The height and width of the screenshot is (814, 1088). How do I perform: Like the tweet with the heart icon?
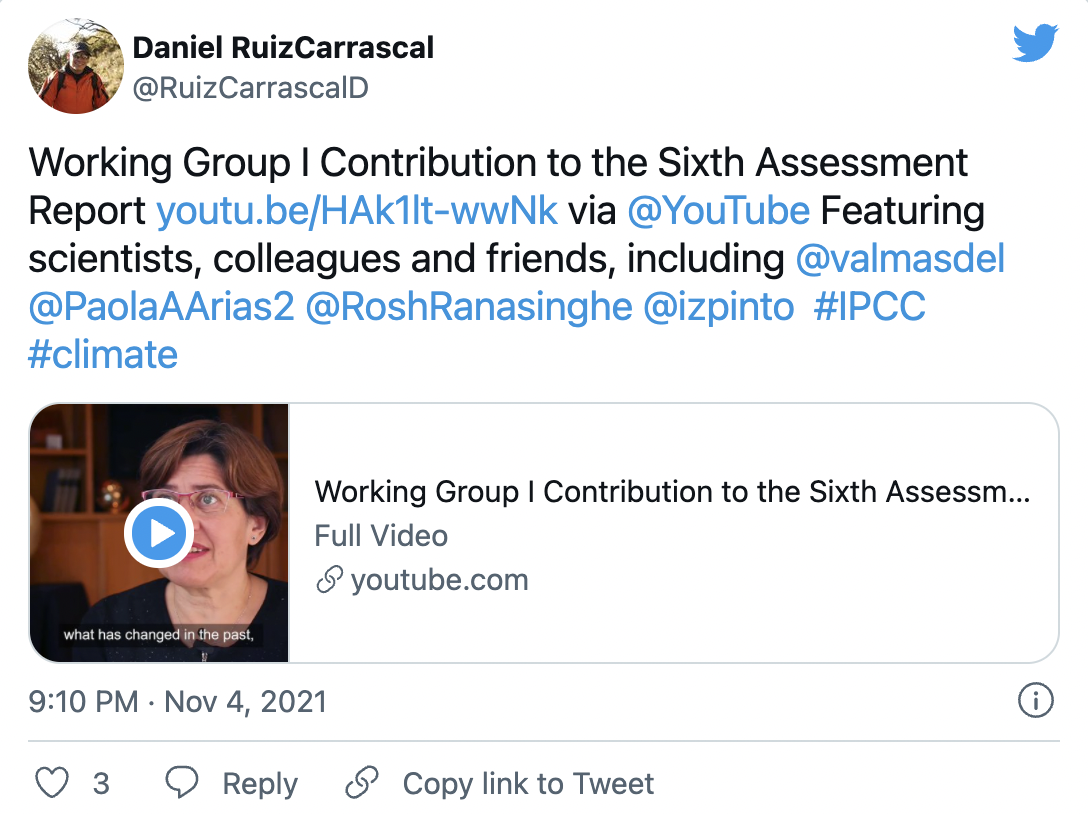coord(52,783)
